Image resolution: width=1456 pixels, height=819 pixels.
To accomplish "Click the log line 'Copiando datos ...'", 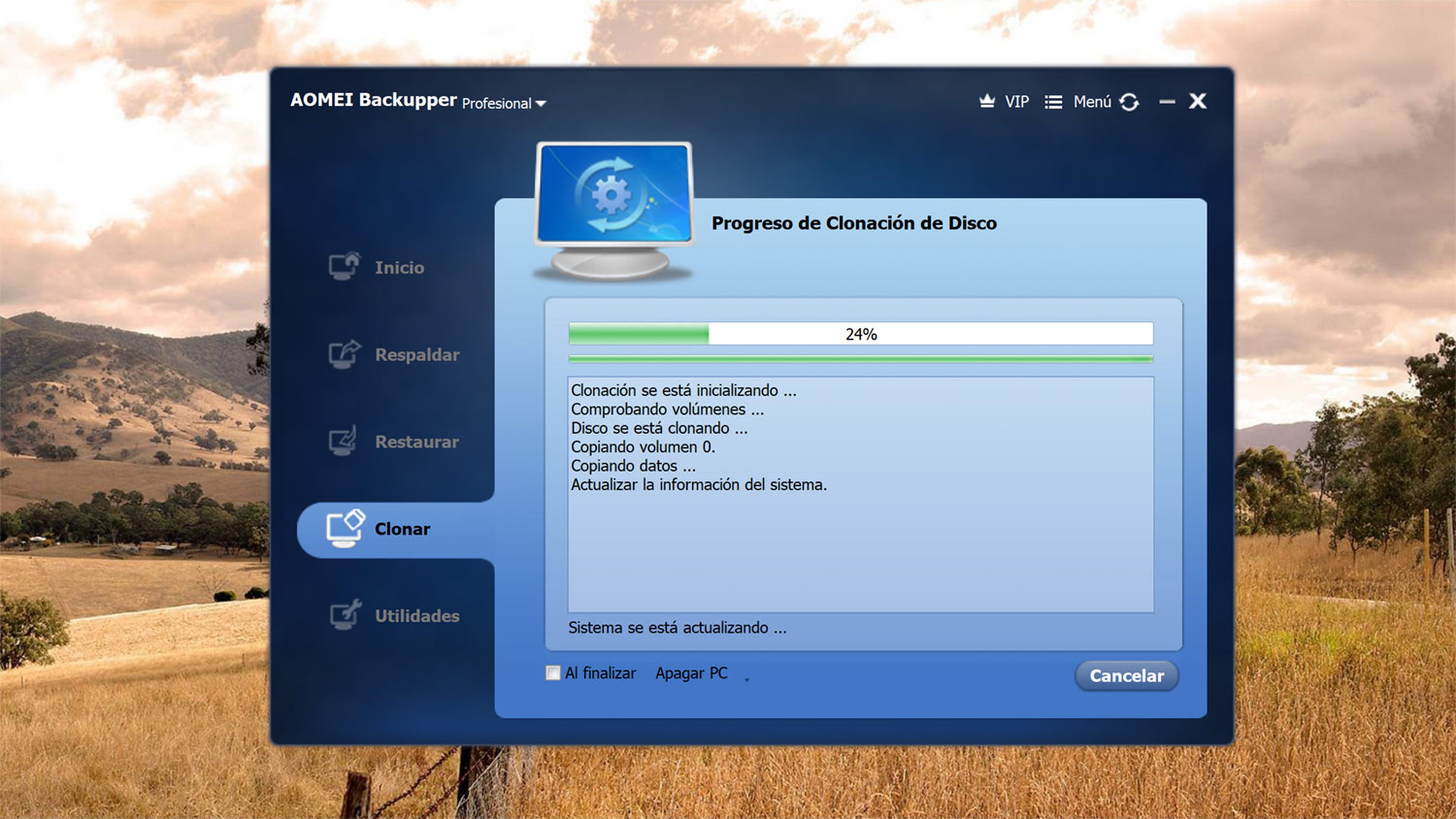I will [x=633, y=466].
